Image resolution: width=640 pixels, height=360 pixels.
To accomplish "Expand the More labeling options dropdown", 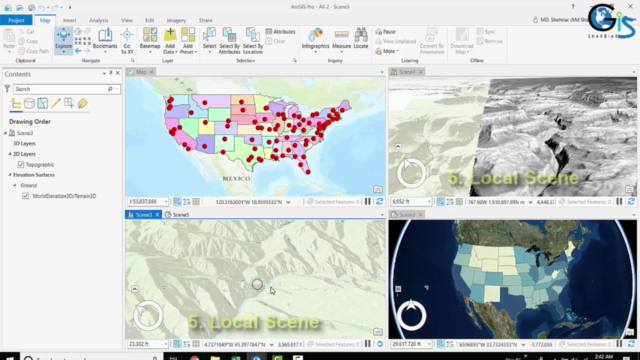I will click(387, 51).
